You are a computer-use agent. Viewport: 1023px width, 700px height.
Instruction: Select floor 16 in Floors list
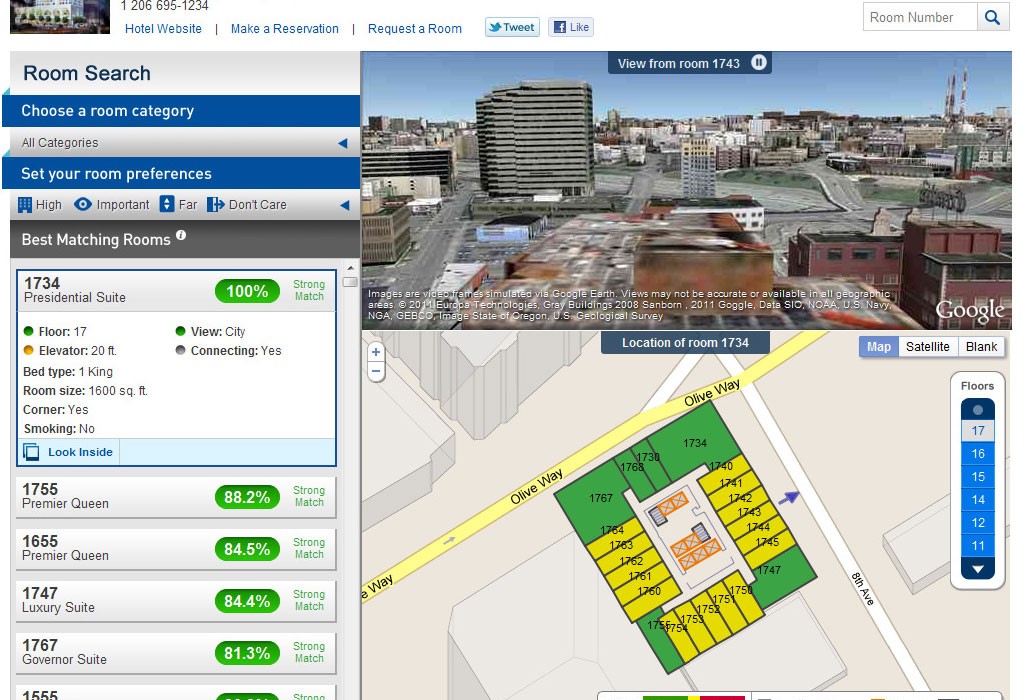(978, 454)
